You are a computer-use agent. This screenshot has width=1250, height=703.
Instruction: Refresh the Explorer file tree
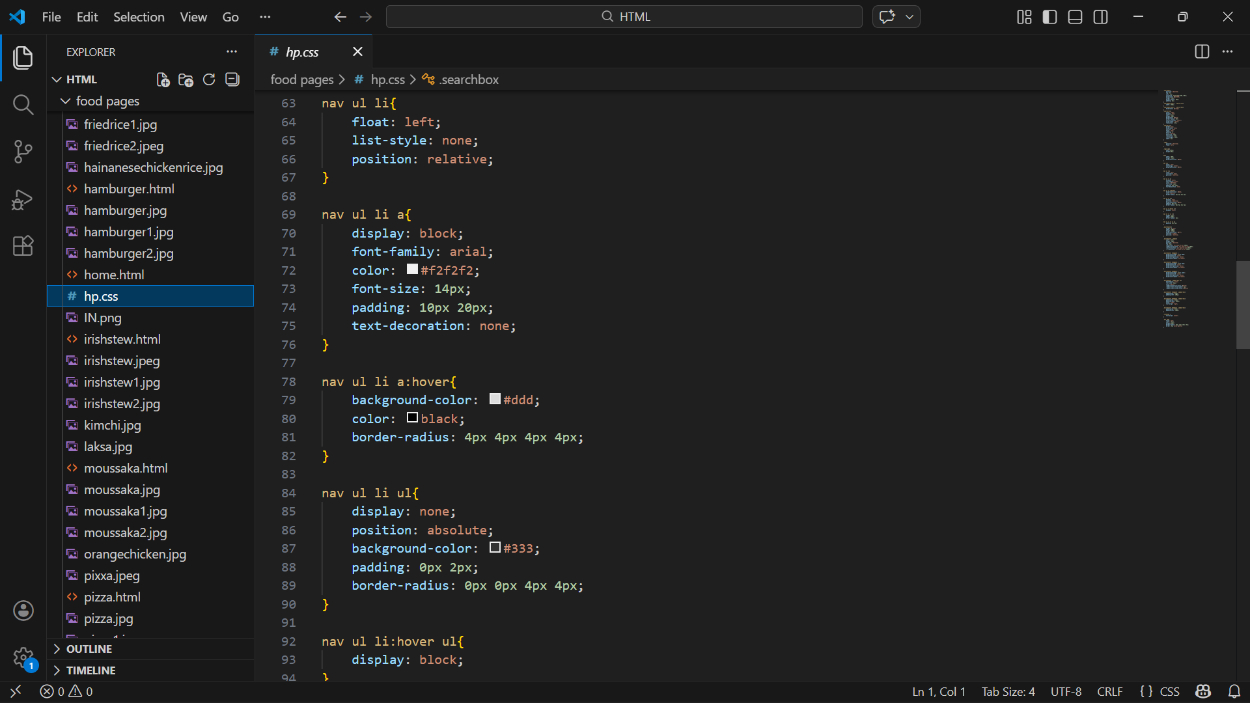tap(209, 80)
